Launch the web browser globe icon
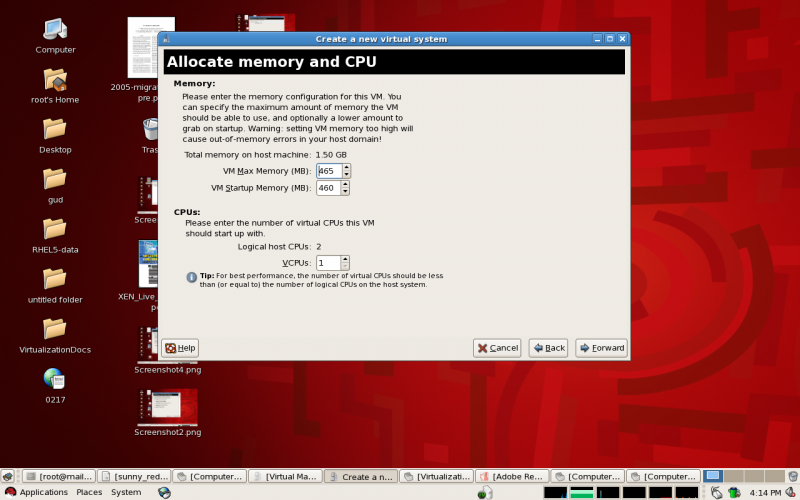The width and height of the screenshot is (800, 500). point(164,492)
